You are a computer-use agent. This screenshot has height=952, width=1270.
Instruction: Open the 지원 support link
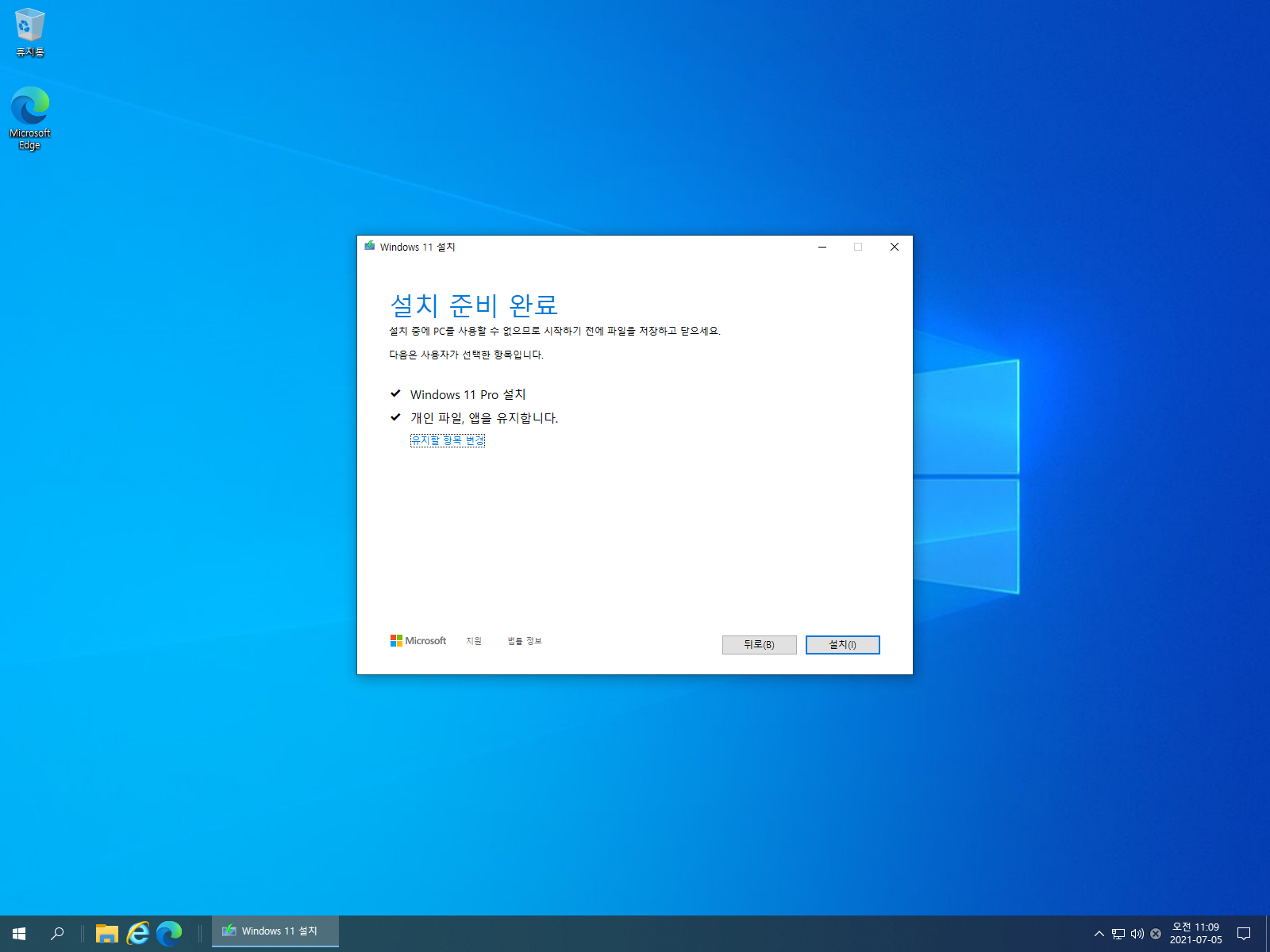pyautogui.click(x=474, y=641)
